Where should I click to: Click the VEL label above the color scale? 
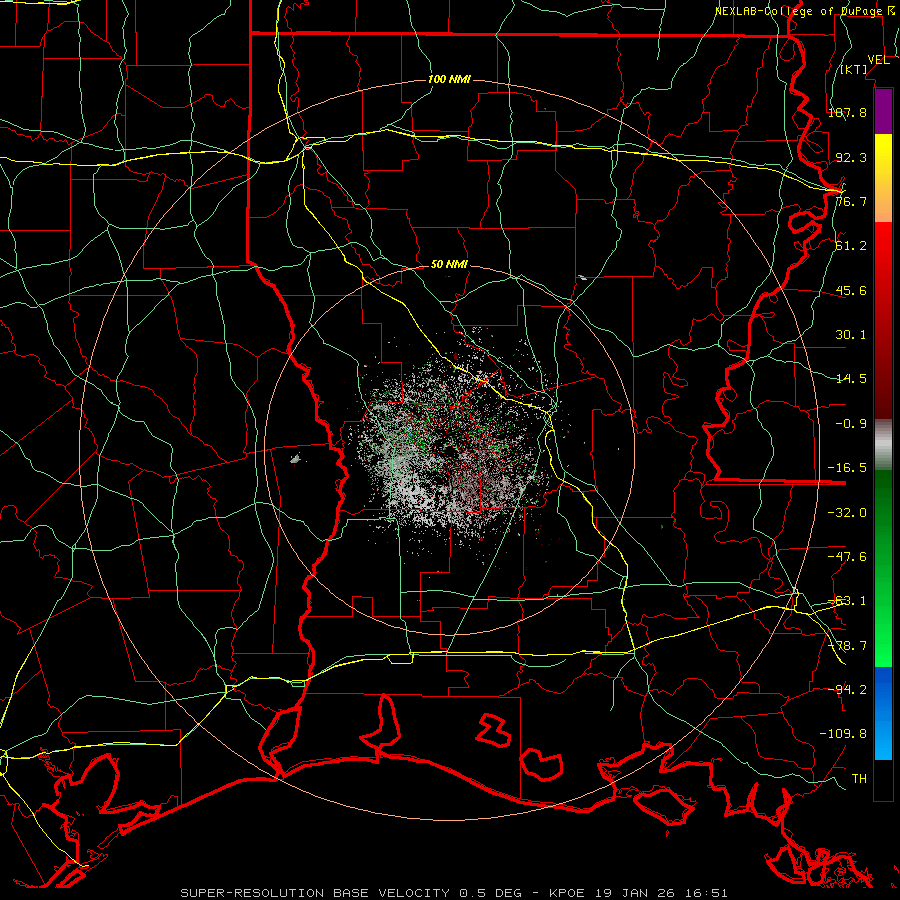tap(878, 60)
